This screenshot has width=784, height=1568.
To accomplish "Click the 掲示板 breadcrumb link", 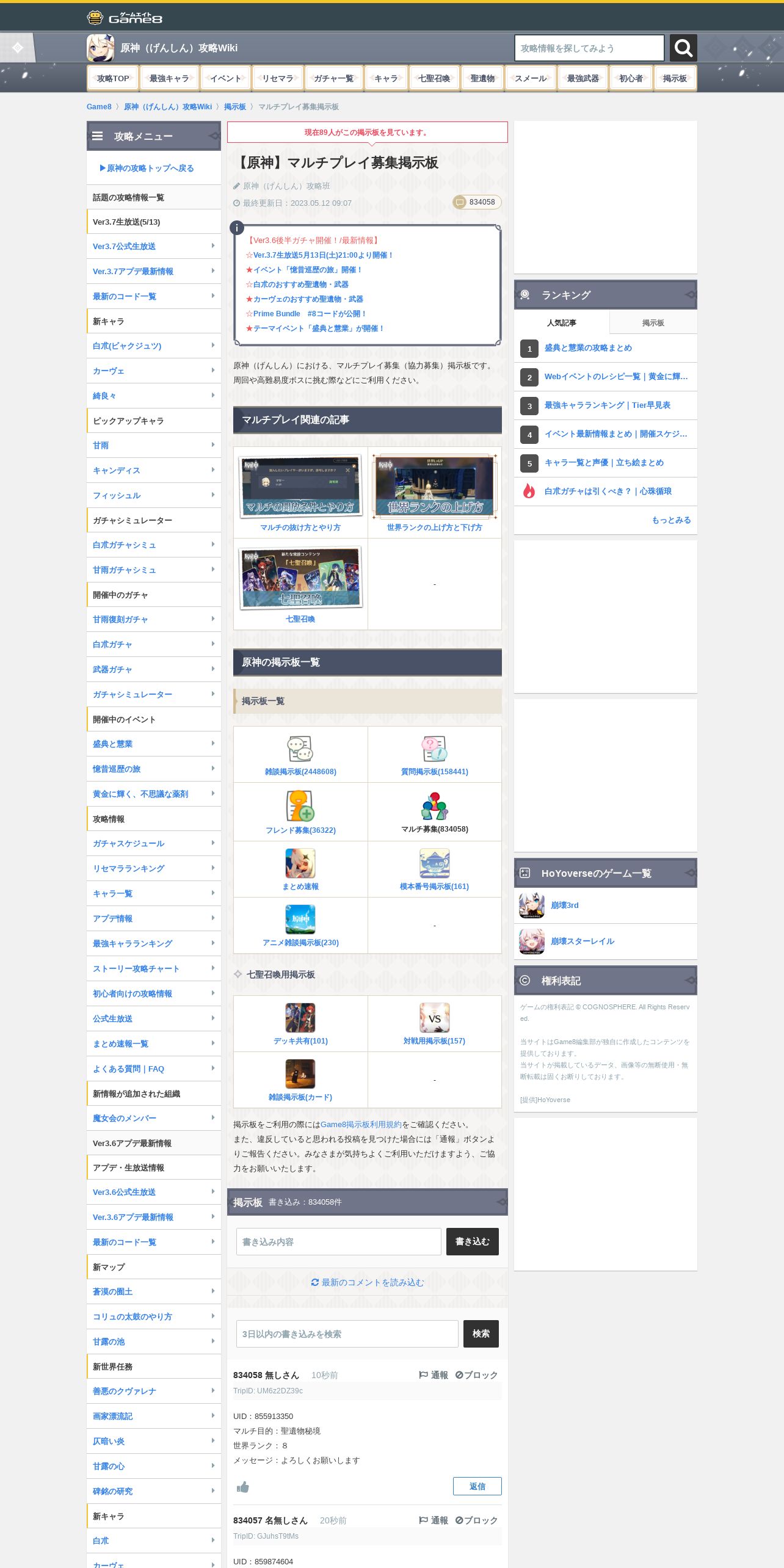I will (235, 107).
